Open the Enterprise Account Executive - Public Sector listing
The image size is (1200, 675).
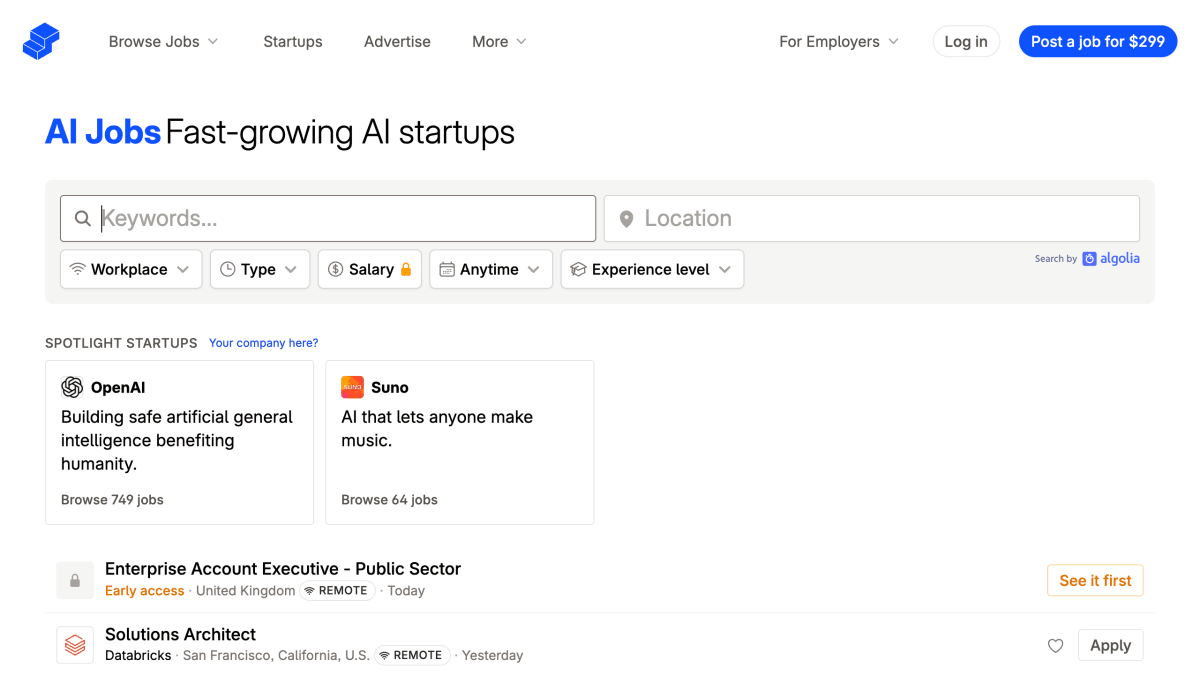(x=283, y=568)
